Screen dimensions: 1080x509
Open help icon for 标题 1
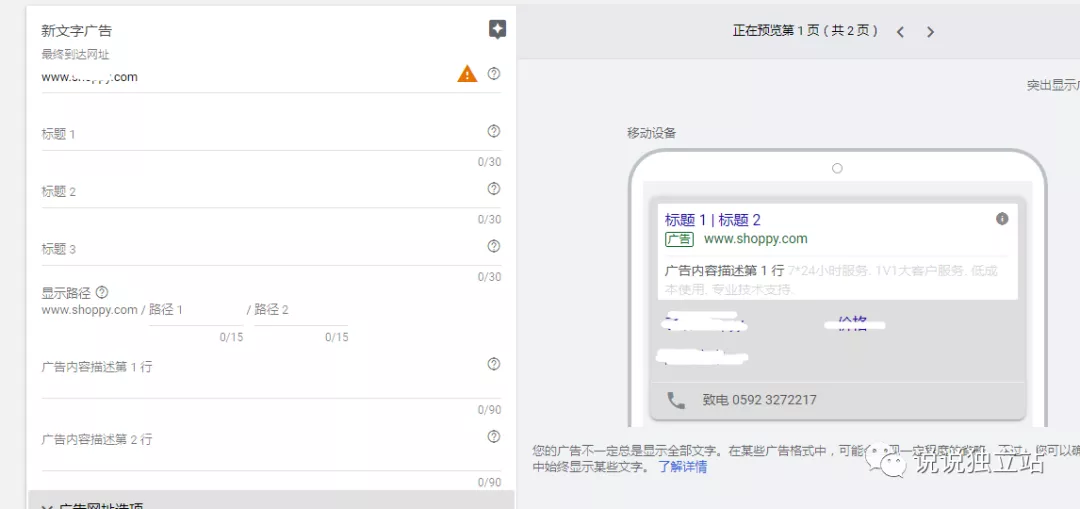(493, 131)
